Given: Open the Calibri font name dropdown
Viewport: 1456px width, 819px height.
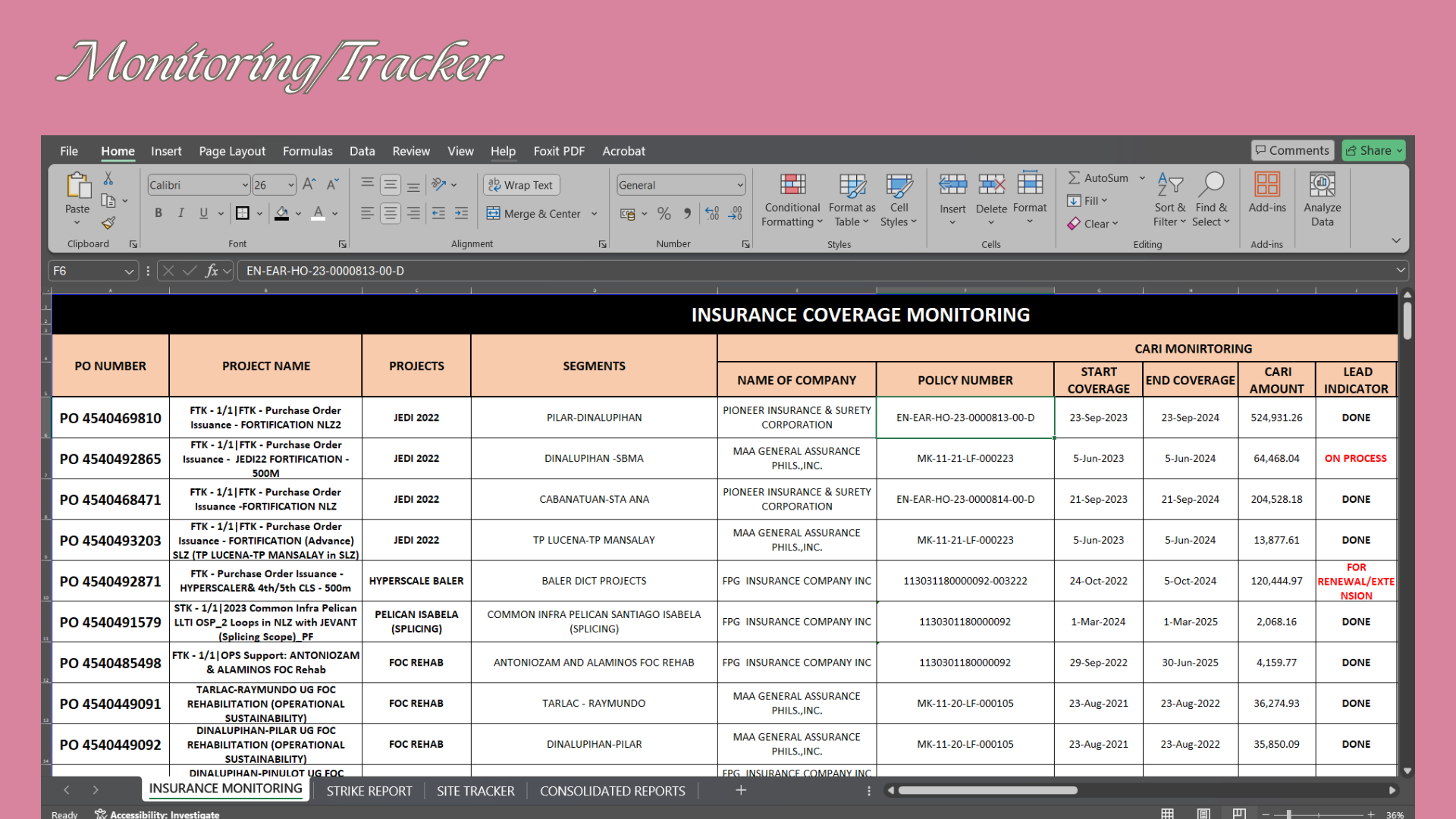Looking at the screenshot, I should [x=245, y=185].
